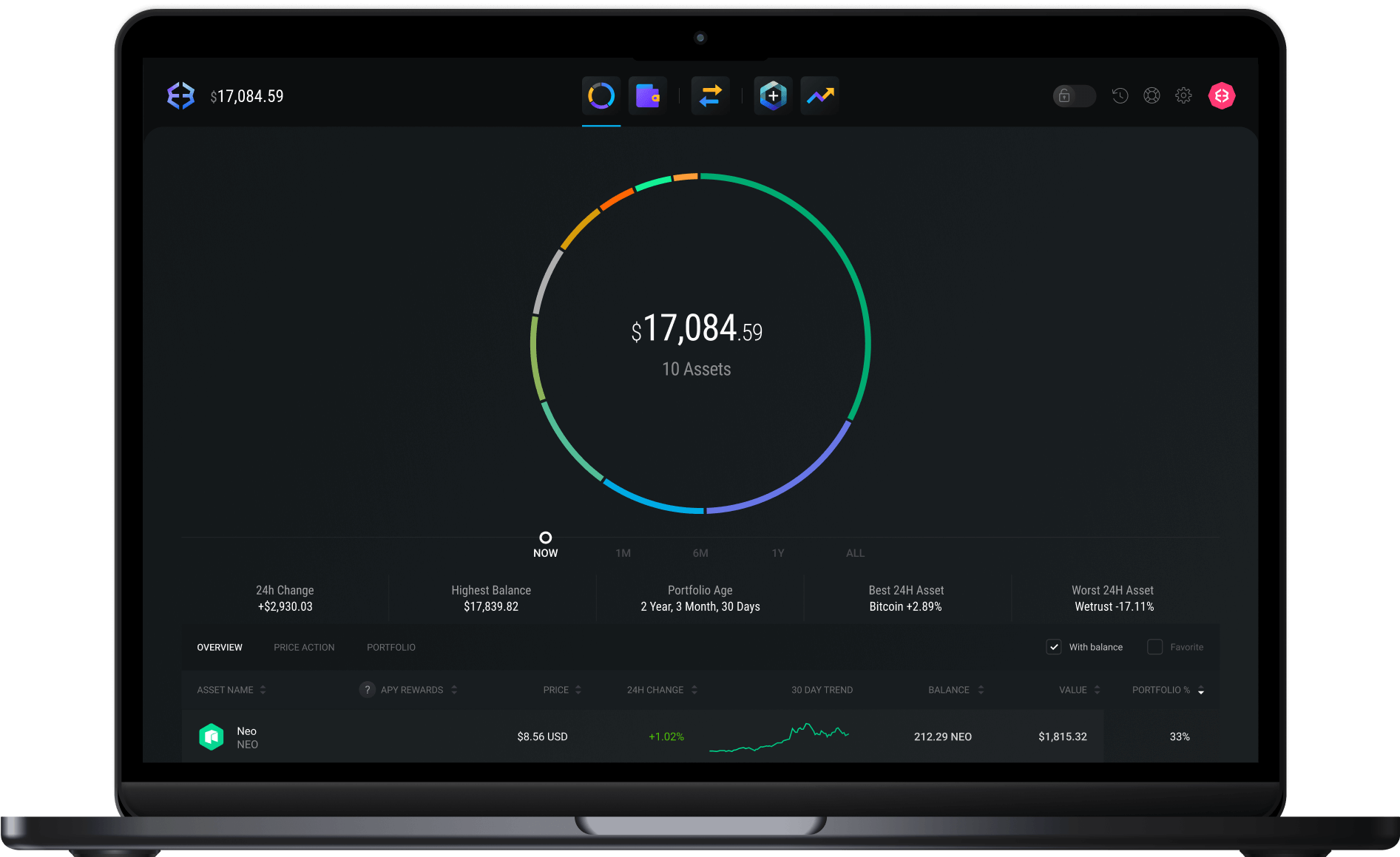Click the blue donut chart segment
Image resolution: width=1400 pixels, height=857 pixels.
point(651,503)
